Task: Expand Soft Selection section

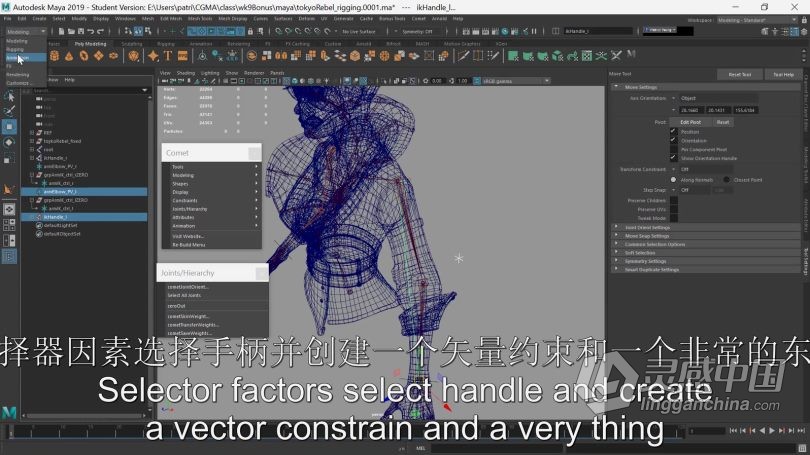Action: [x=705, y=253]
